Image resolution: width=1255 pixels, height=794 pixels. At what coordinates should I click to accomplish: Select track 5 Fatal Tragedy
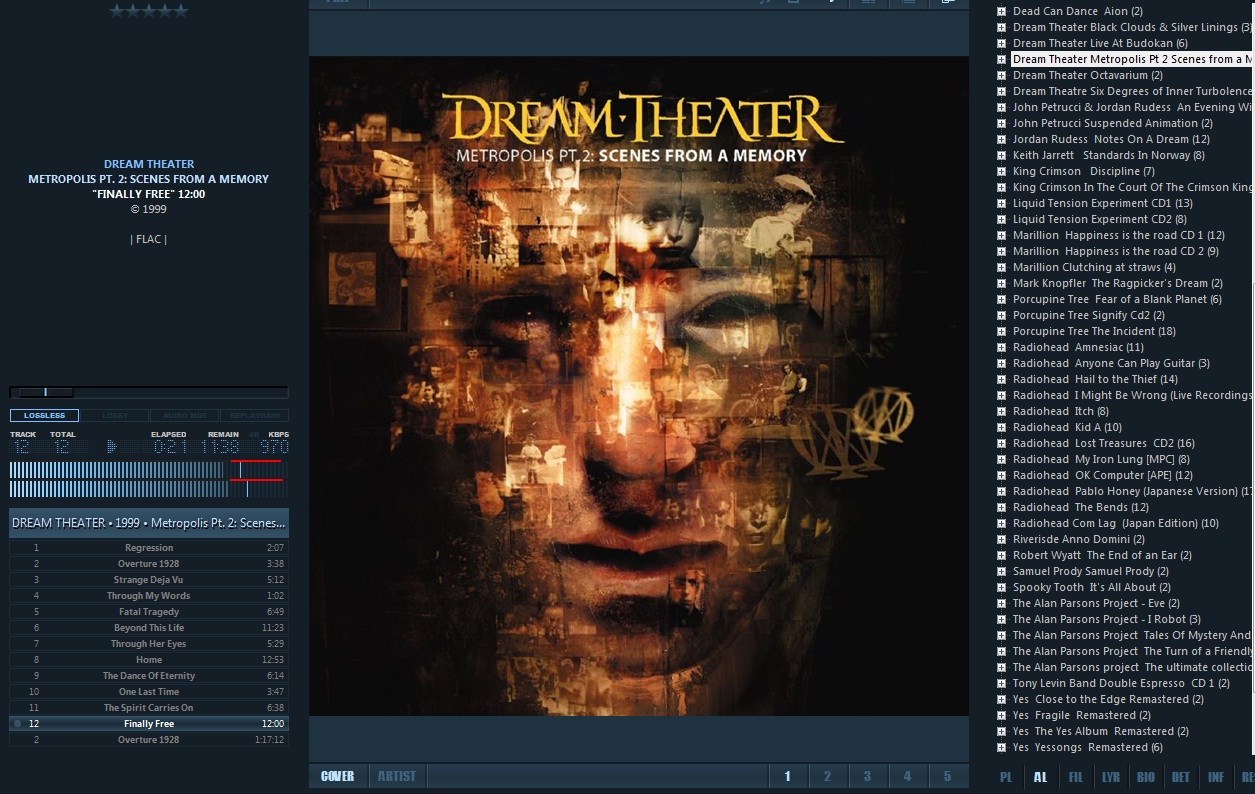coord(149,612)
